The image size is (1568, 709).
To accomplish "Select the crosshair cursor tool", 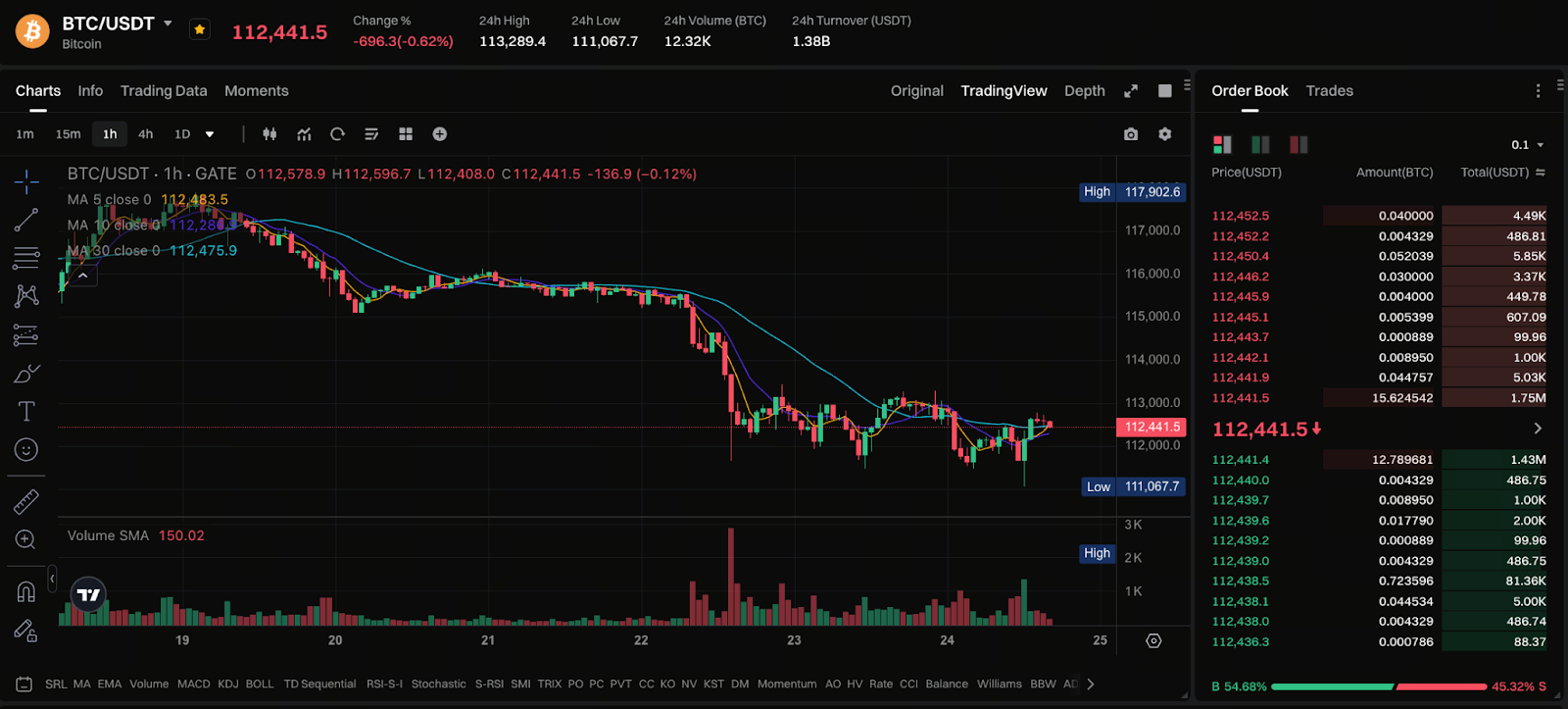I will [x=26, y=181].
